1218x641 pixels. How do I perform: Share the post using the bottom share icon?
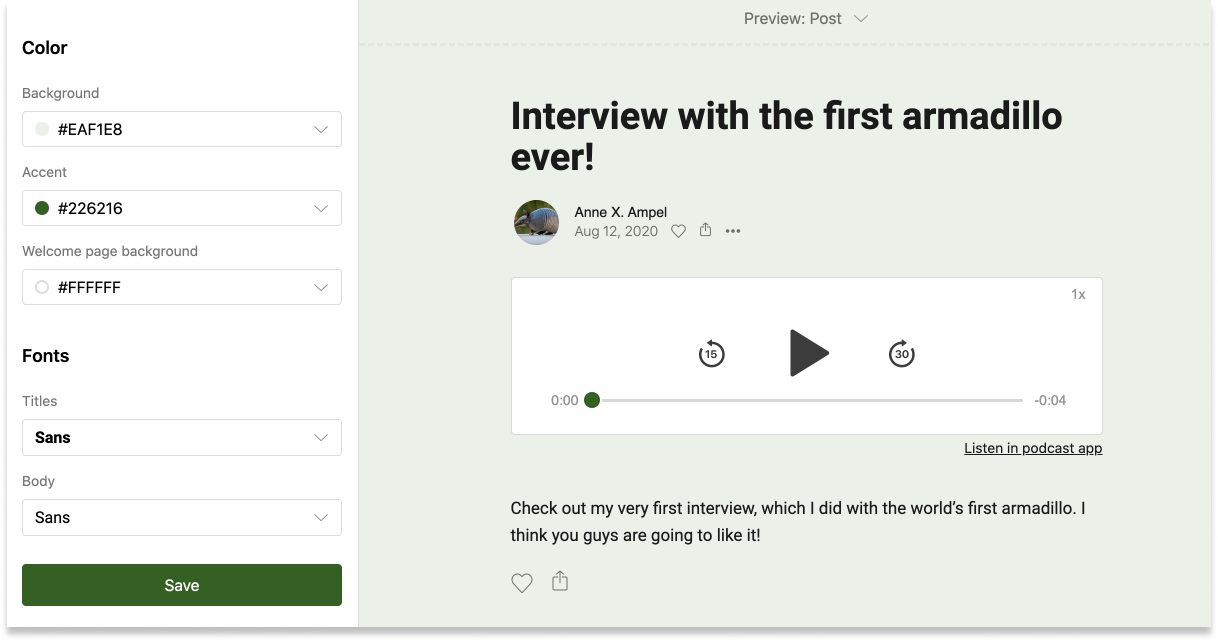560,580
